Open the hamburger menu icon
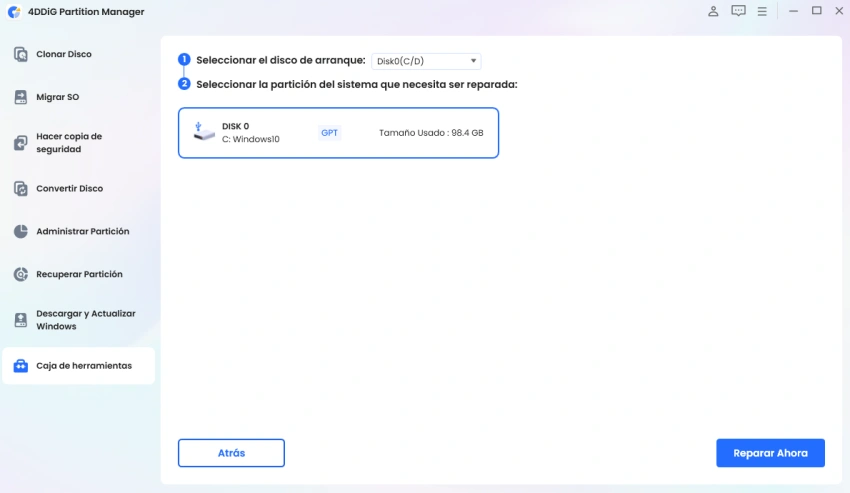850x493 pixels. coord(762,11)
